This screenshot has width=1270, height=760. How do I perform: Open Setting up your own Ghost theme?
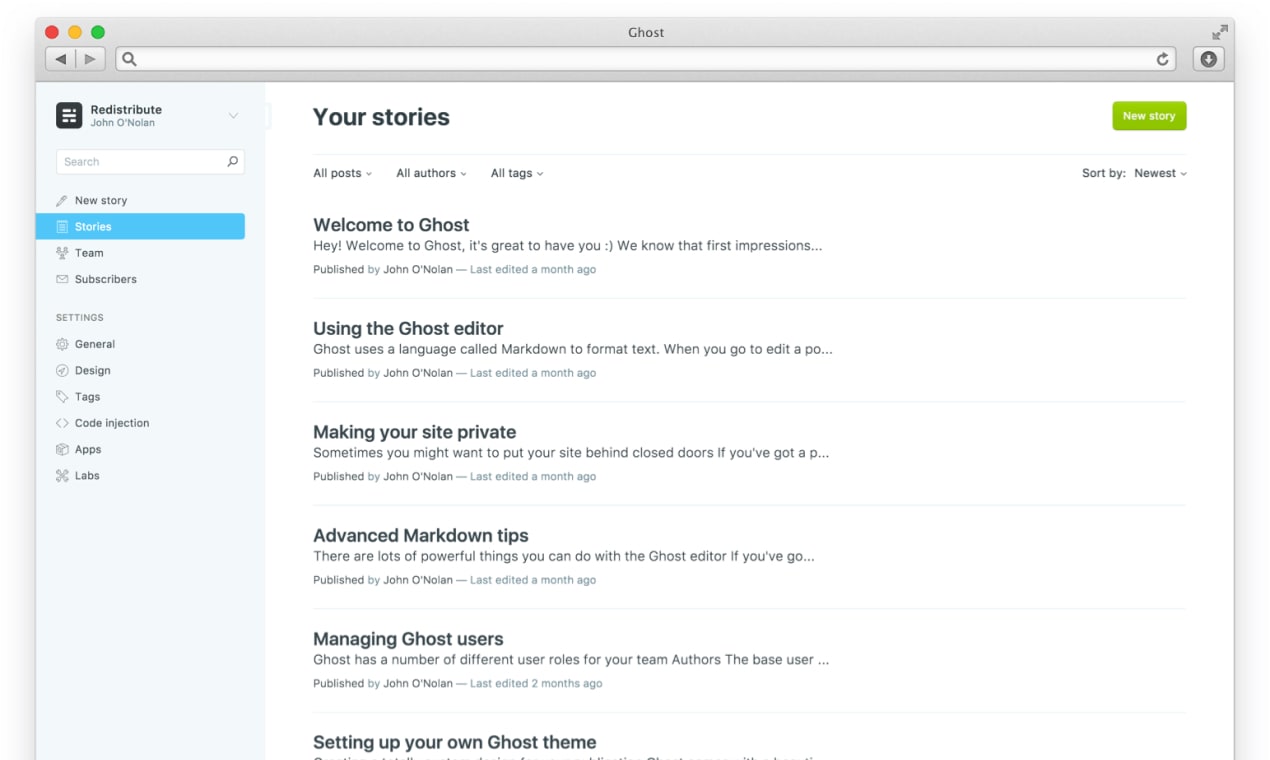455,742
